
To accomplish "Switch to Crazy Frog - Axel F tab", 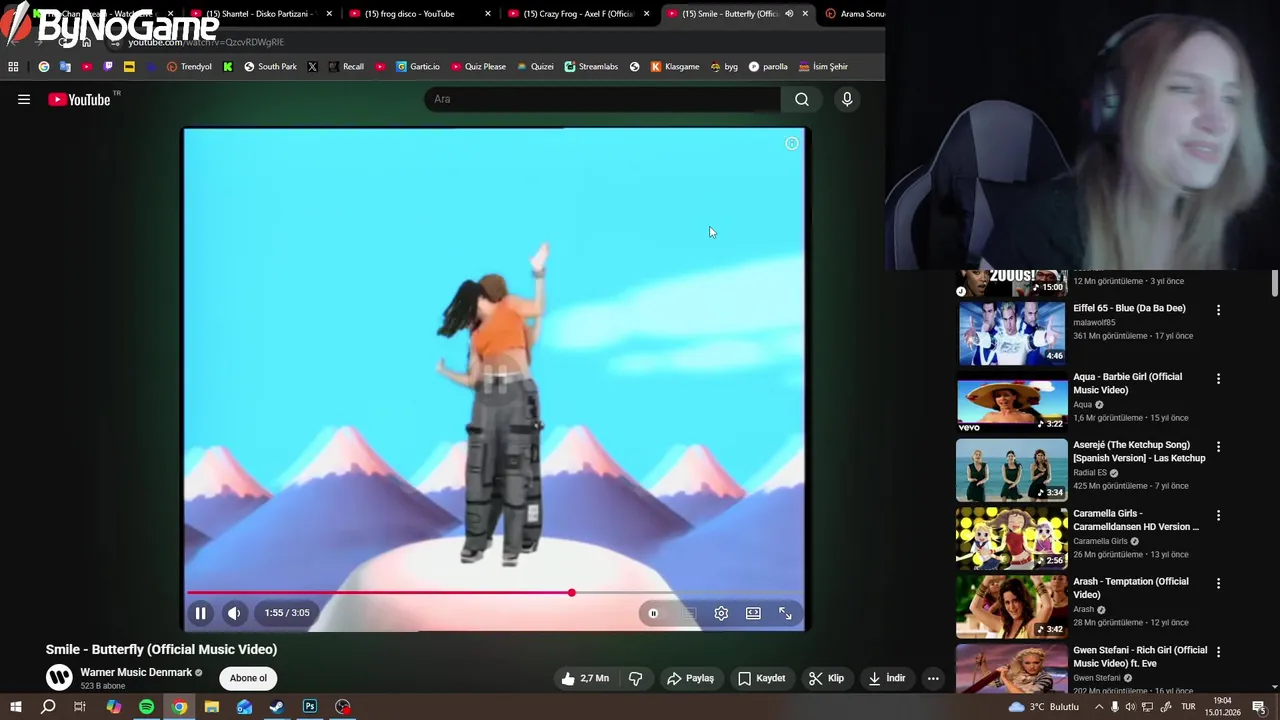I will pyautogui.click(x=578, y=14).
